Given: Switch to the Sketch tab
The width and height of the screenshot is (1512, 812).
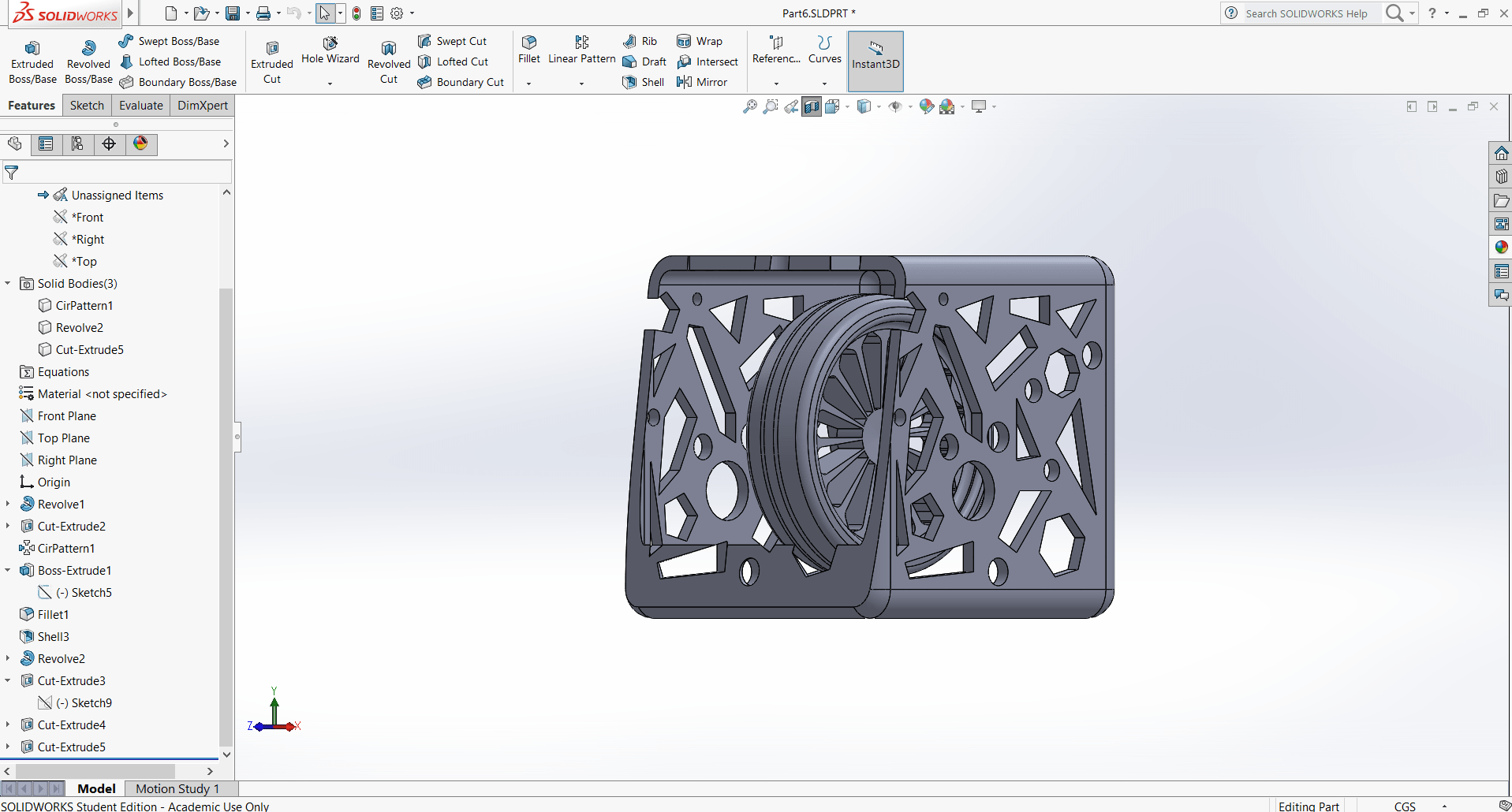Looking at the screenshot, I should pyautogui.click(x=87, y=106).
